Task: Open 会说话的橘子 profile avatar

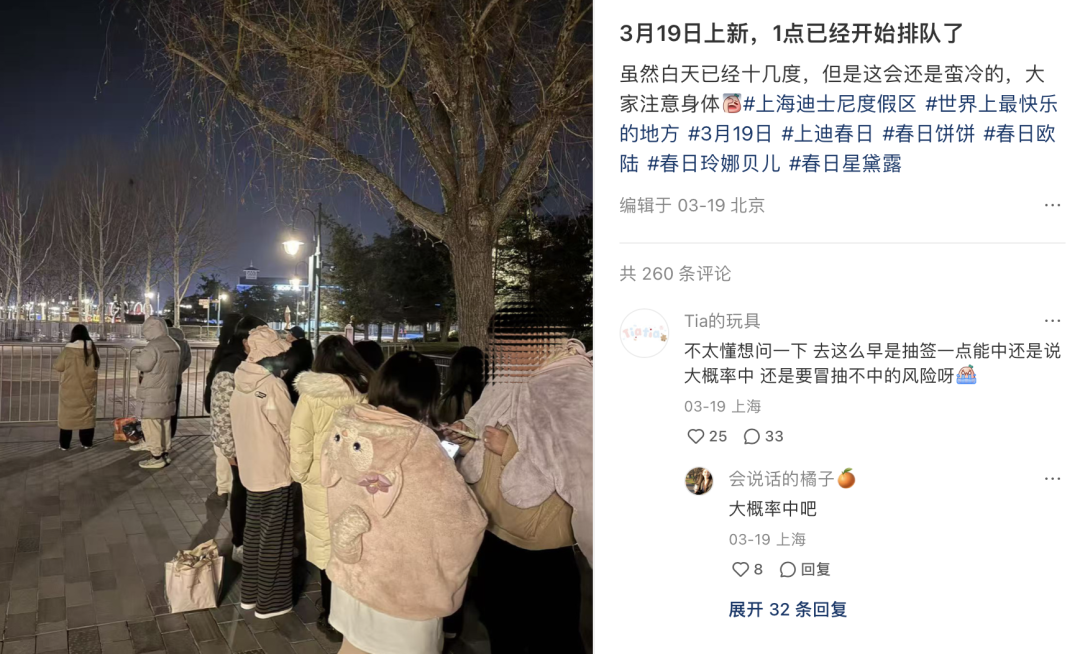Action: 699,481
